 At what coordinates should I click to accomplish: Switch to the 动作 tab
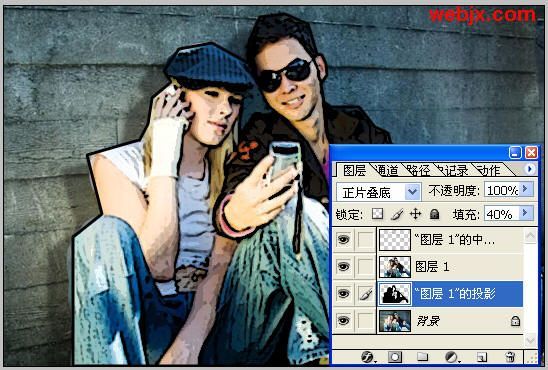tap(489, 171)
